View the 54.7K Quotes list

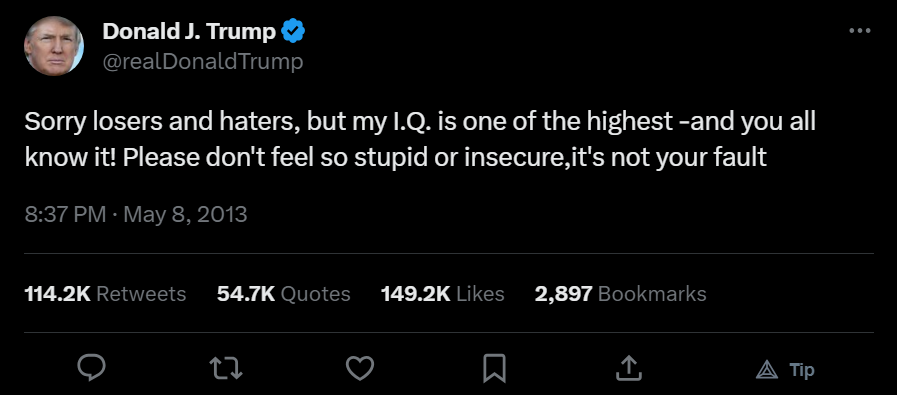point(284,294)
